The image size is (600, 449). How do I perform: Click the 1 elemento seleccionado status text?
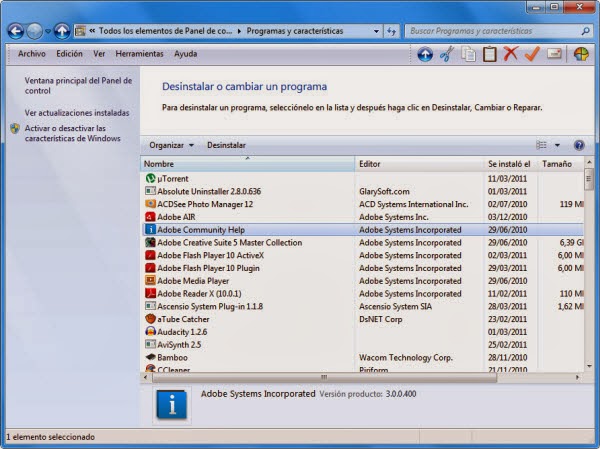(50, 437)
